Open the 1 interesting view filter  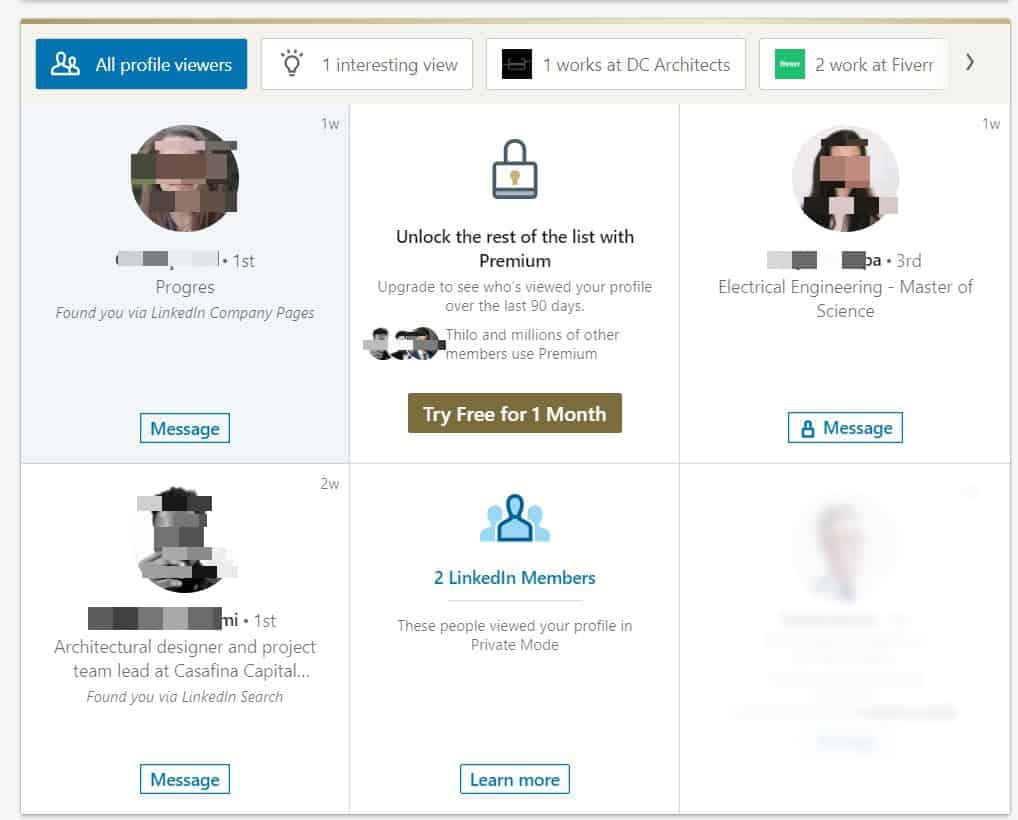click(367, 64)
